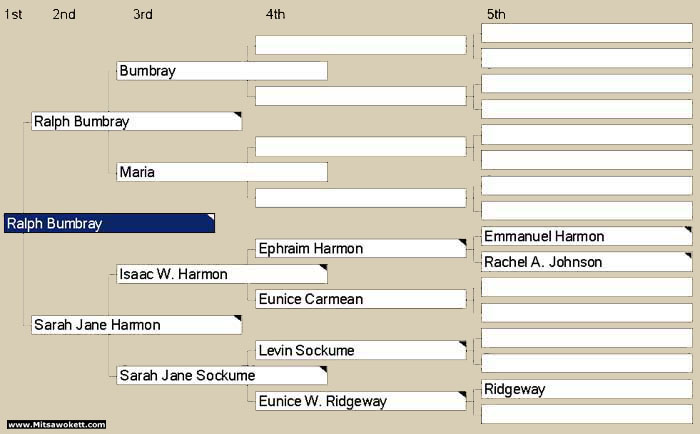Select Emmanuel Harmon in 5th generation
Viewport: 700px width, 434px height.
pyautogui.click(x=586, y=236)
